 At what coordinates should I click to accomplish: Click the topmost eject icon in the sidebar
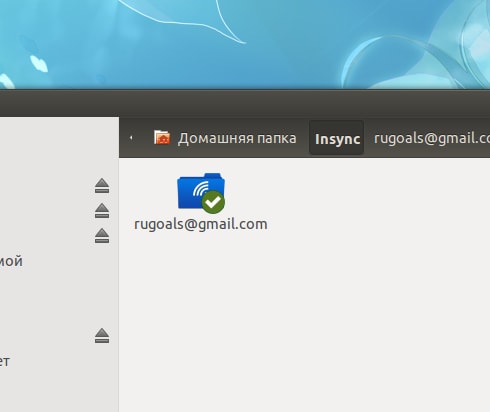102,186
